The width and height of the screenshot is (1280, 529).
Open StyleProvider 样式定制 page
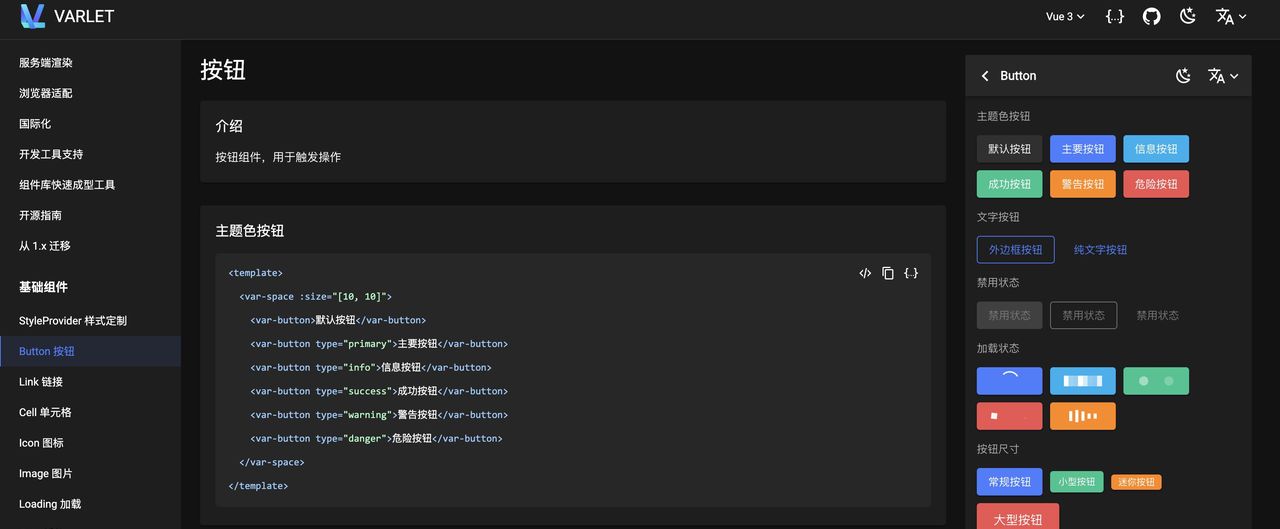[90, 321]
